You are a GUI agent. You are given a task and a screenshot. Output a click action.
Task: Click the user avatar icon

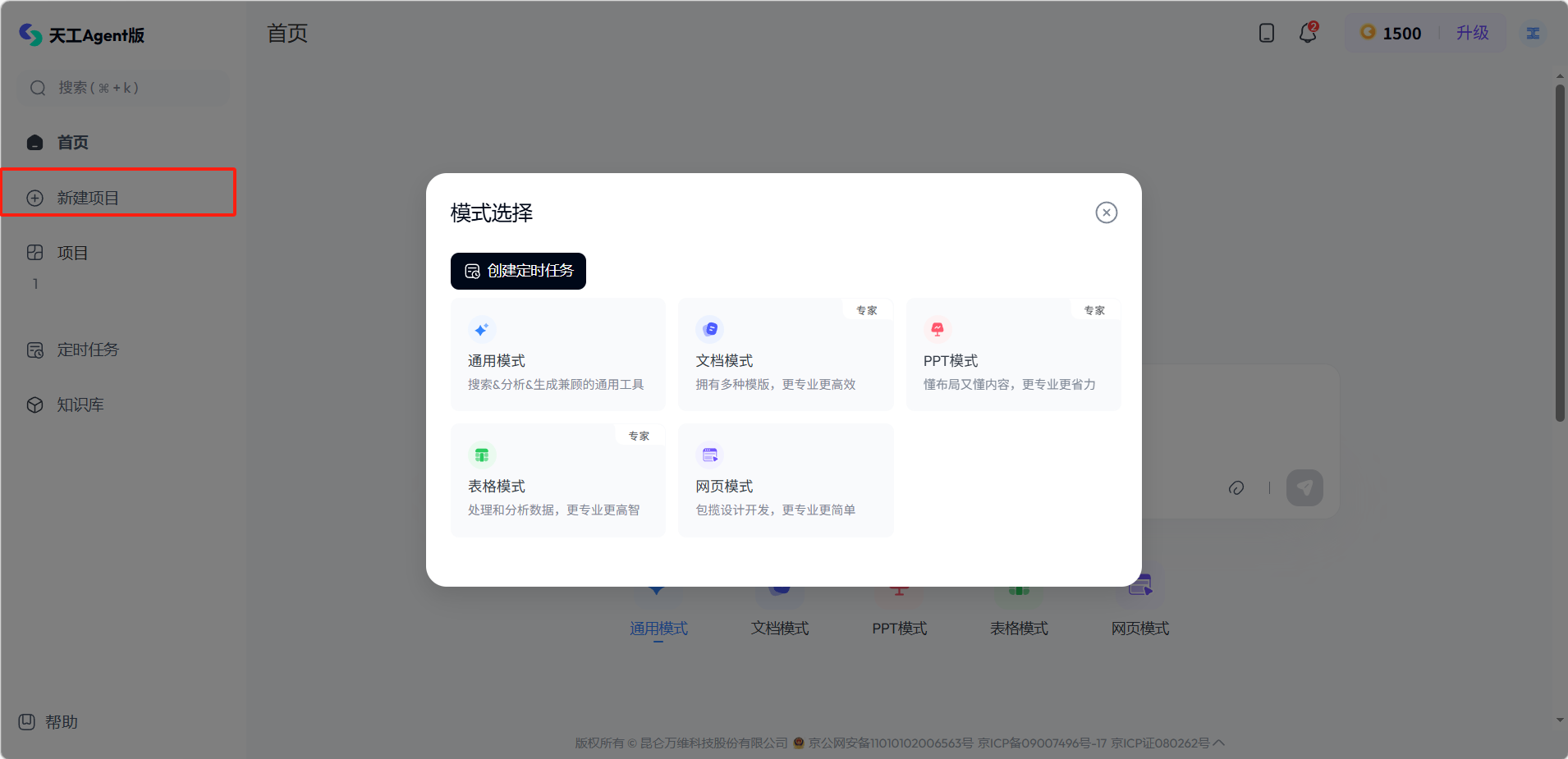1532,34
